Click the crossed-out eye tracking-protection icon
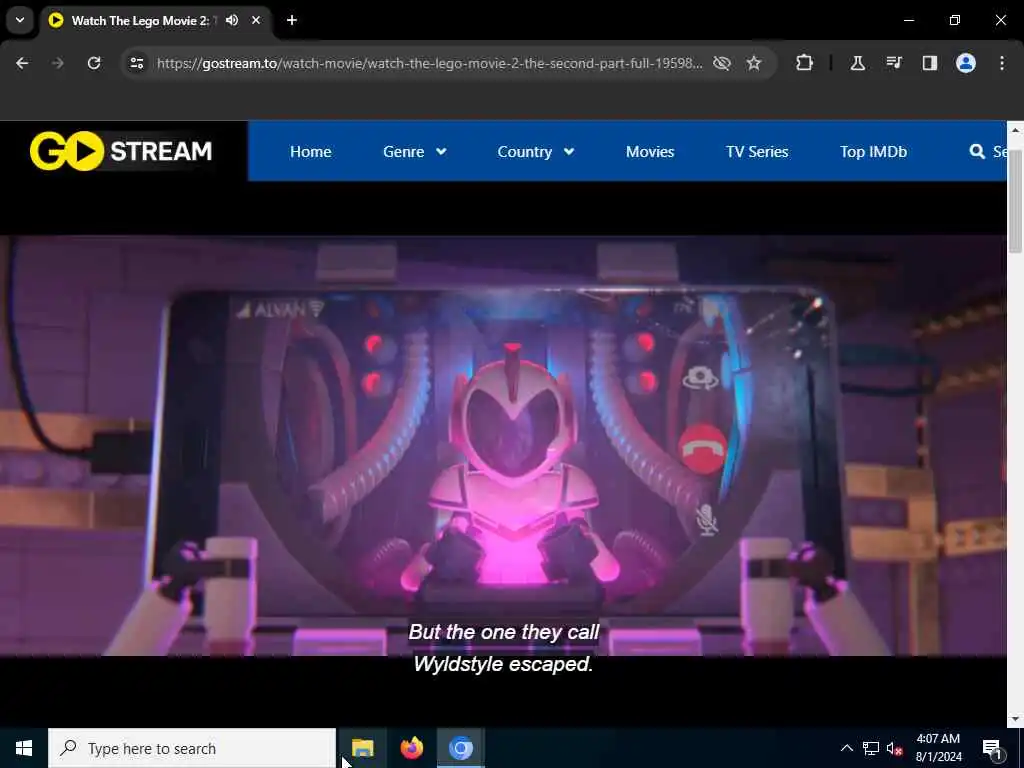Viewport: 1024px width, 768px height. [x=722, y=63]
